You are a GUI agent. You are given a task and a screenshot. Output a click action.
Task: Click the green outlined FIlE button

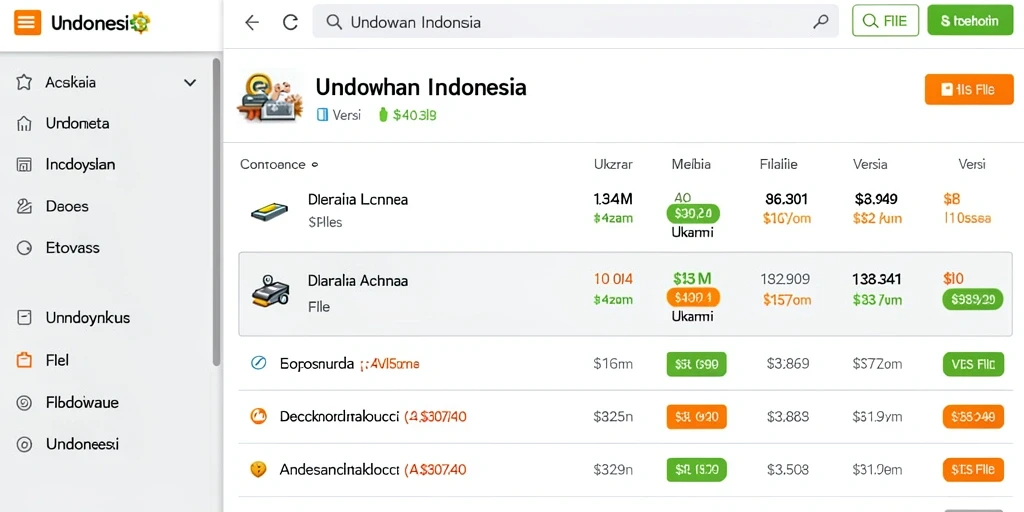point(886,21)
